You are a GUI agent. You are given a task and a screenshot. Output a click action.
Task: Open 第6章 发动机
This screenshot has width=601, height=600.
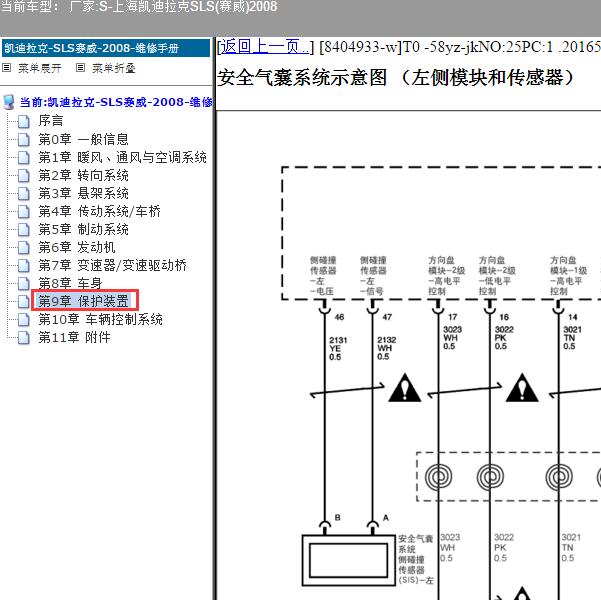click(77, 247)
